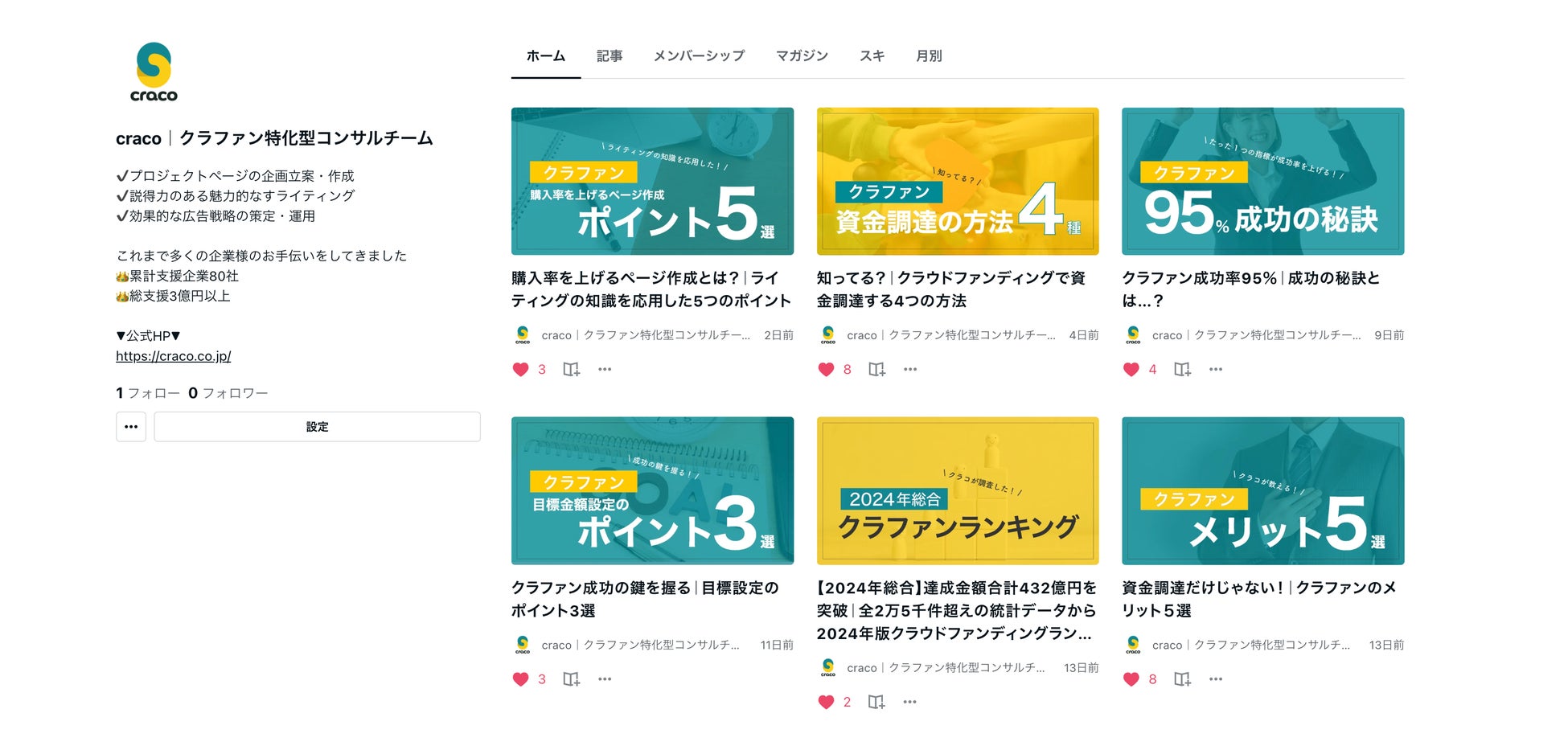Open article title クラファン成功の鍵を握る|目標設定のポイント3選
1568x746 pixels.
tap(645, 599)
